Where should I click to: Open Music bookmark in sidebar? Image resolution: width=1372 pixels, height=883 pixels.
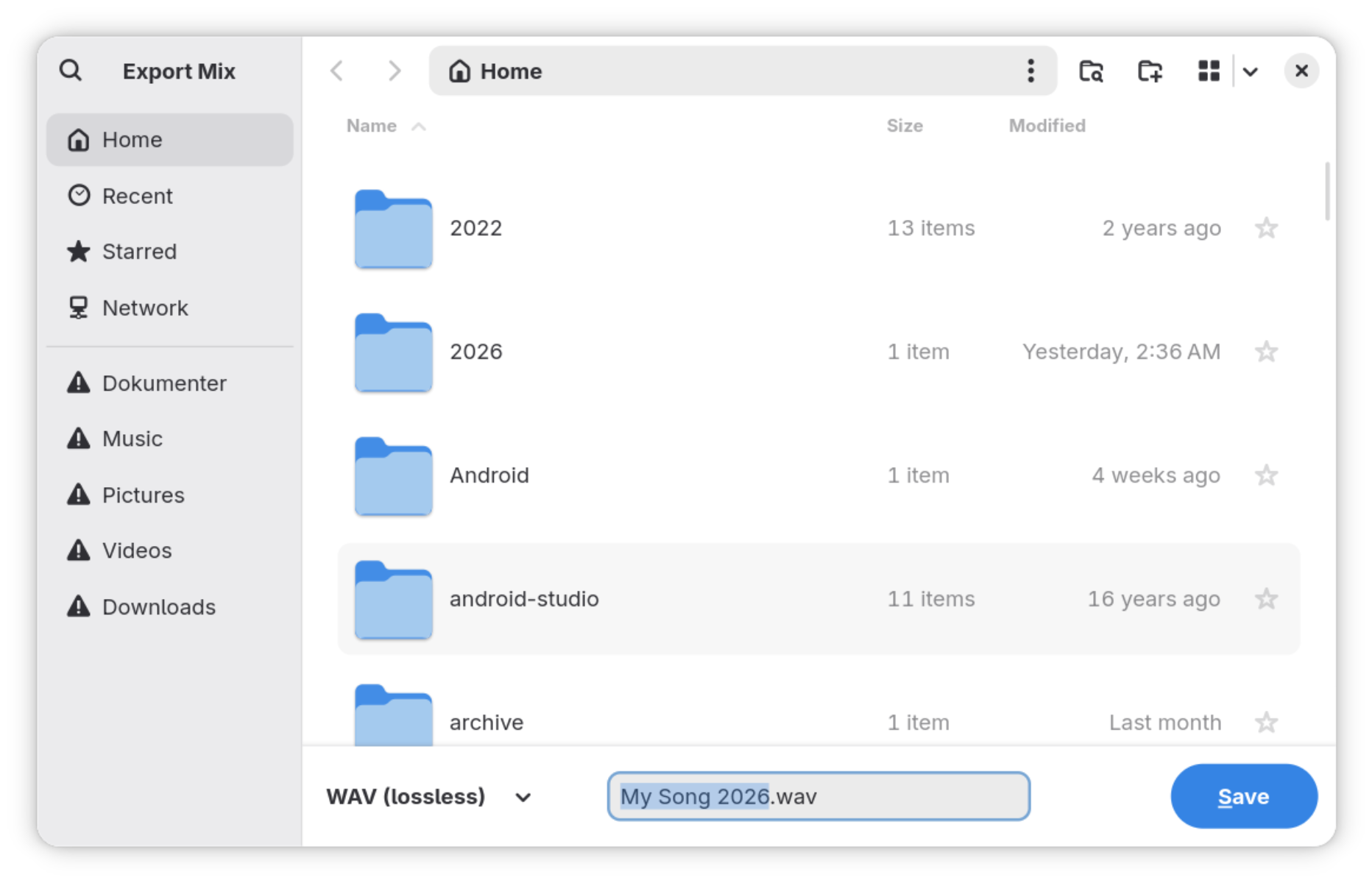tap(170, 439)
